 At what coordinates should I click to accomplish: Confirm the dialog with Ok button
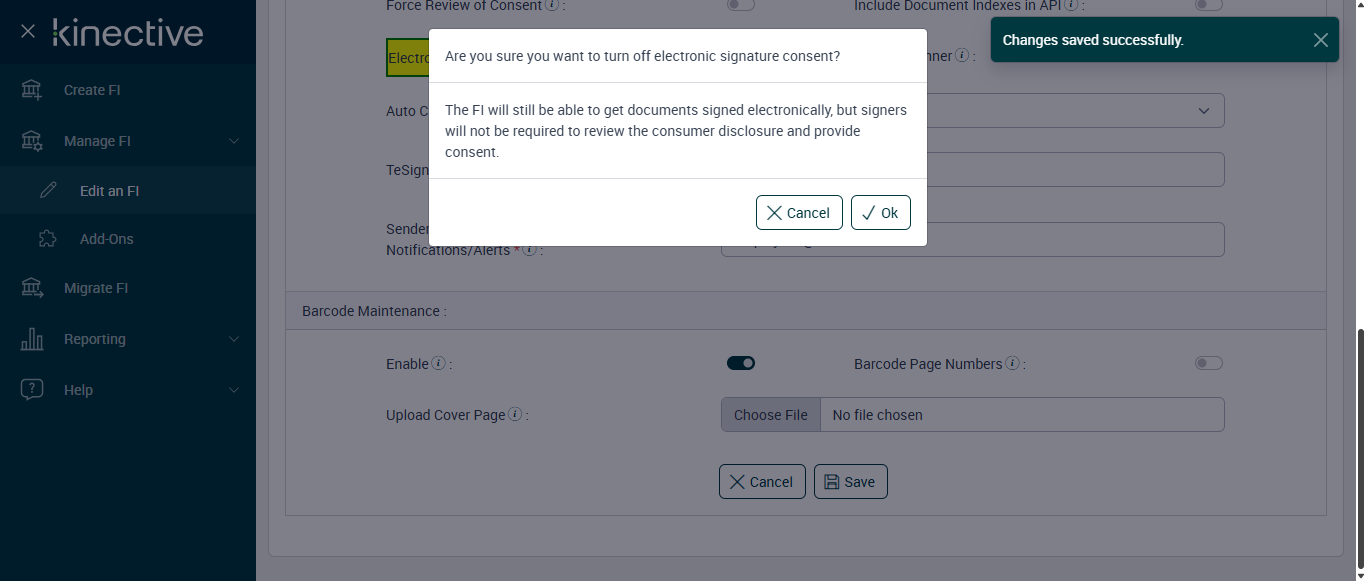pos(880,213)
